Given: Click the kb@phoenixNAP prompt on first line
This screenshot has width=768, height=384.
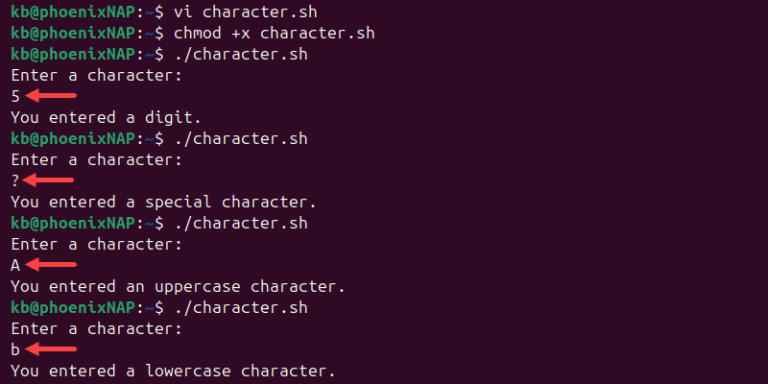Looking at the screenshot, I should pyautogui.click(x=72, y=12).
